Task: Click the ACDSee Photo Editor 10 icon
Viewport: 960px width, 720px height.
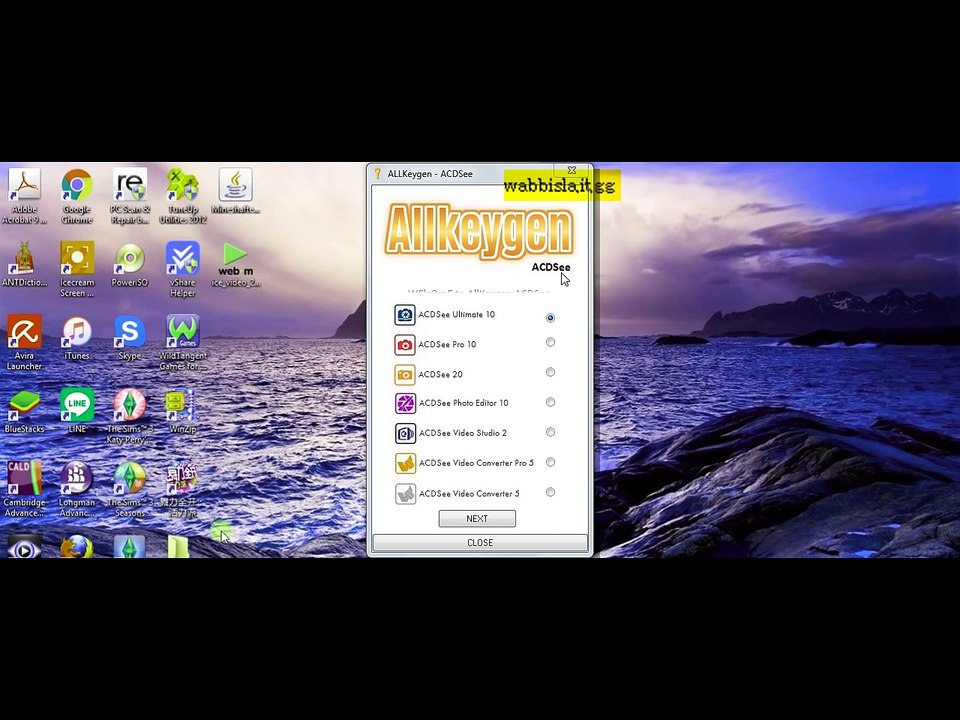Action: coord(405,403)
